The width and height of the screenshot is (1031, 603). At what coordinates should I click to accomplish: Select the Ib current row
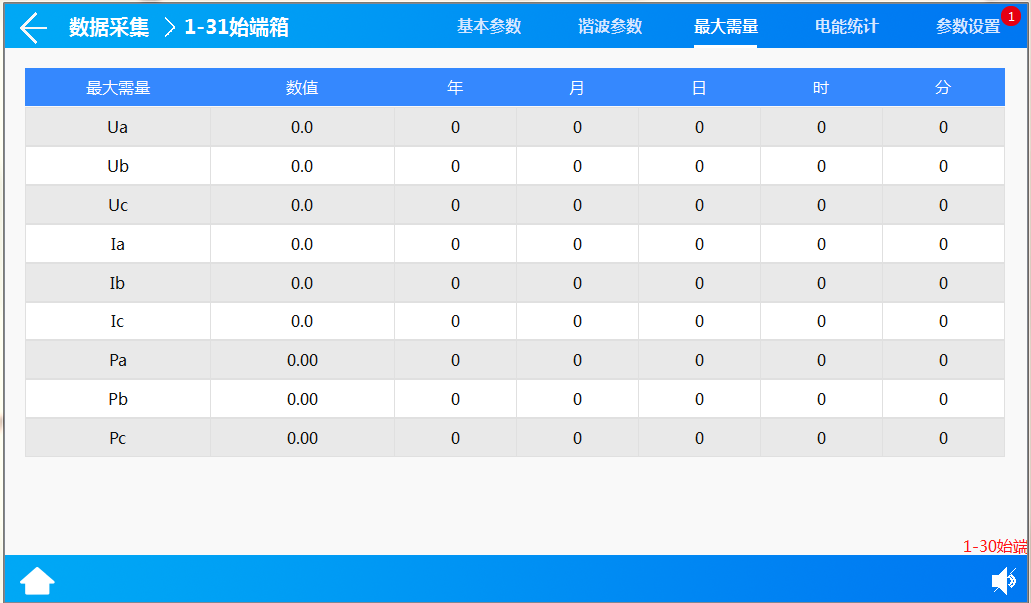[x=117, y=282]
